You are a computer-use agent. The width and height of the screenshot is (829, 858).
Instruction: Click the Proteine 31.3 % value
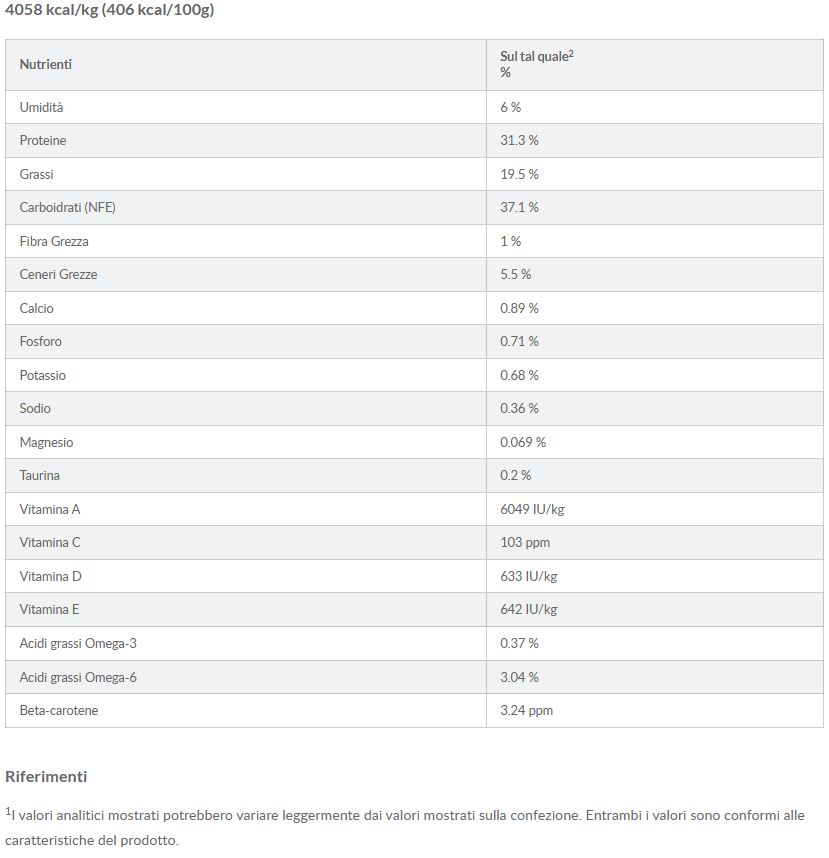coord(519,141)
